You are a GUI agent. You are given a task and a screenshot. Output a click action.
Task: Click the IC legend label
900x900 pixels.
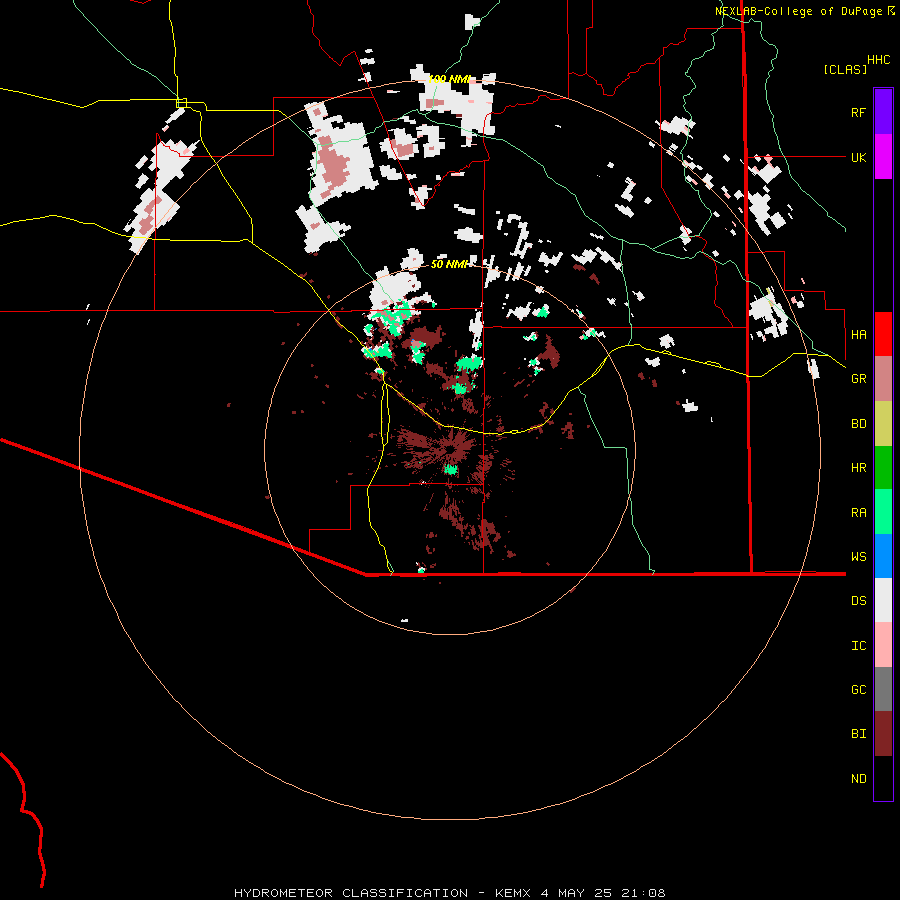click(x=858, y=646)
